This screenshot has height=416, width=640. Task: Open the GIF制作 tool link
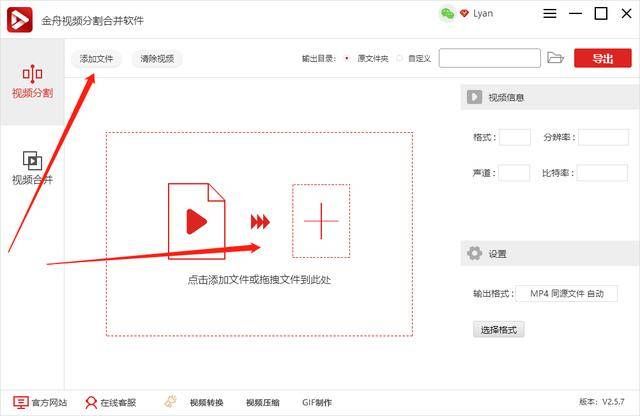click(x=317, y=402)
